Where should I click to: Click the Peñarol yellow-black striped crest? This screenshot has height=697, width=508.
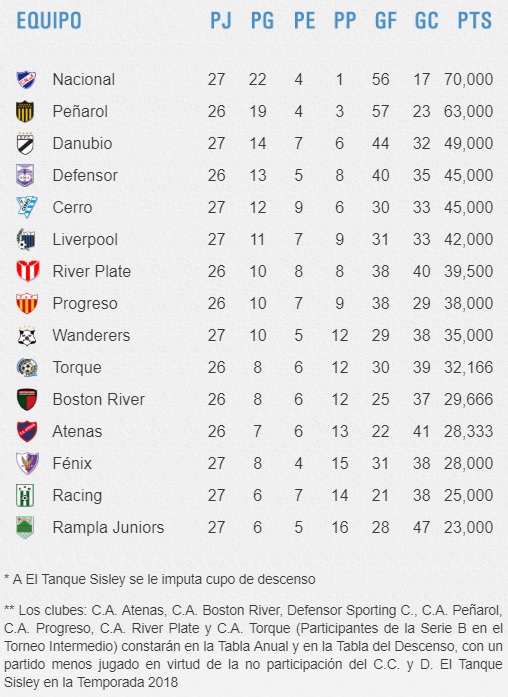point(25,112)
